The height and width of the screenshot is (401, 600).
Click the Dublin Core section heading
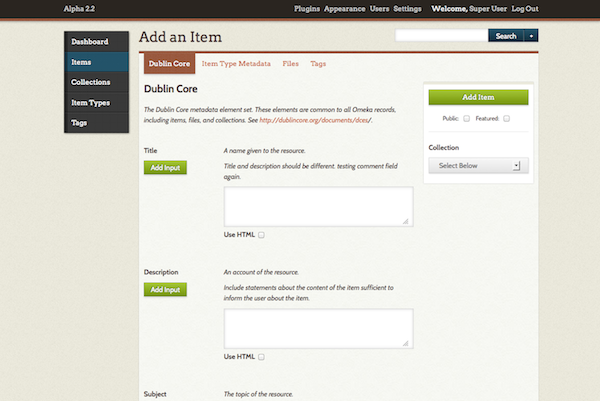(171, 89)
